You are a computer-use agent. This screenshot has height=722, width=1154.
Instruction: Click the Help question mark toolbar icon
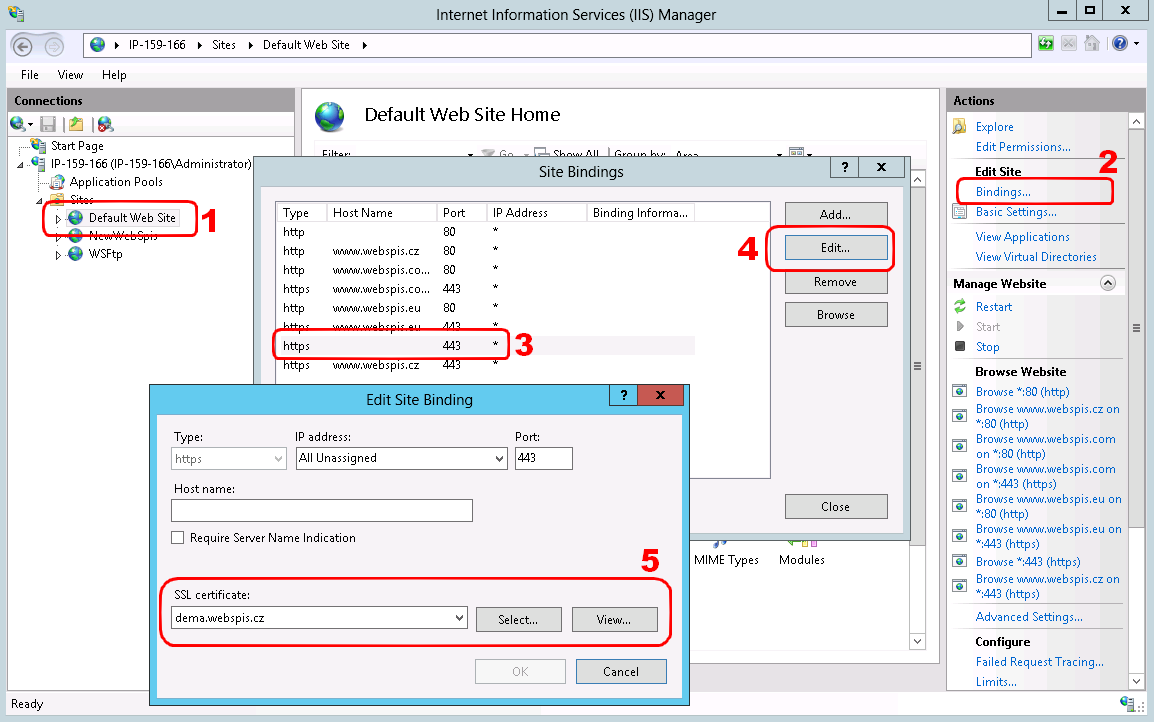coord(1119,44)
